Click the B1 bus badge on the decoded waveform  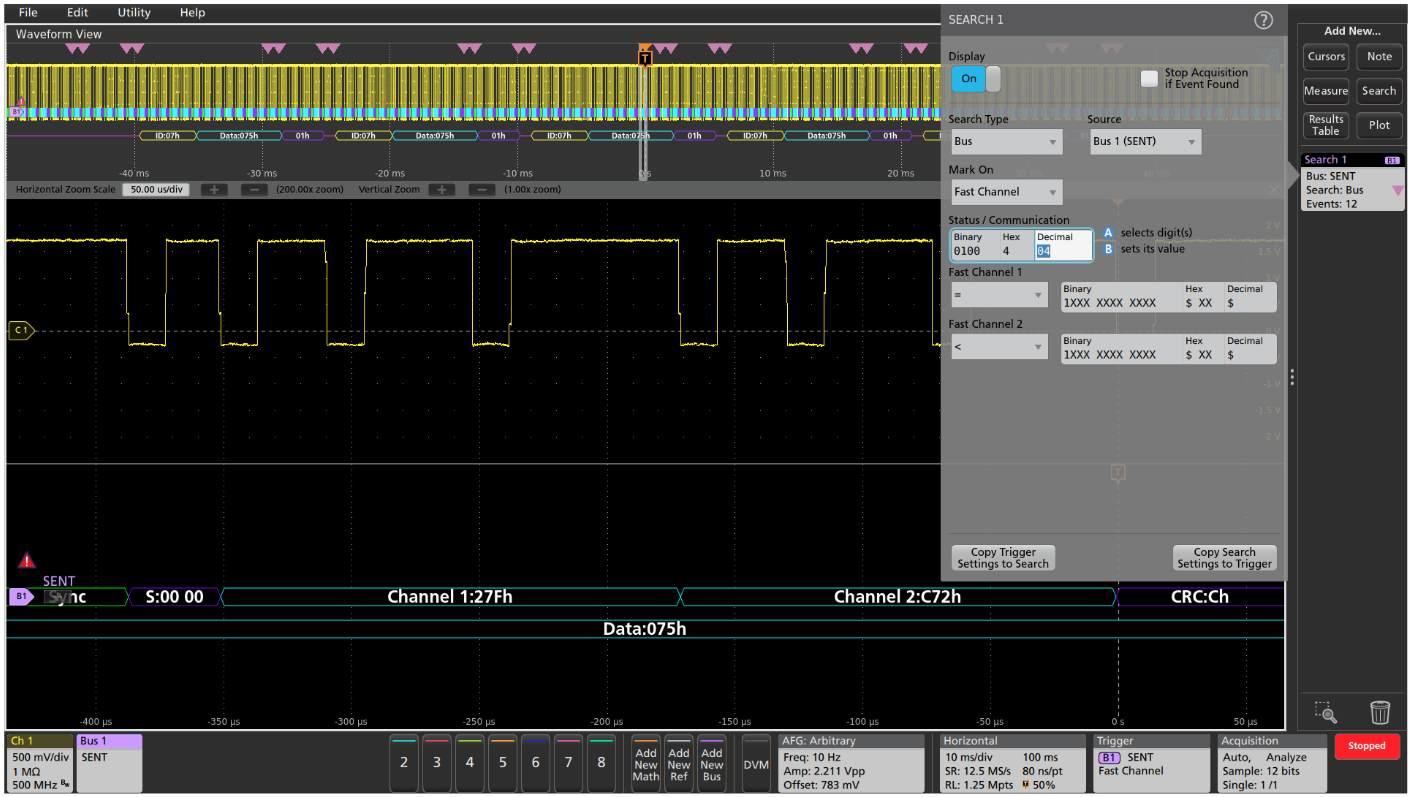click(x=20, y=596)
